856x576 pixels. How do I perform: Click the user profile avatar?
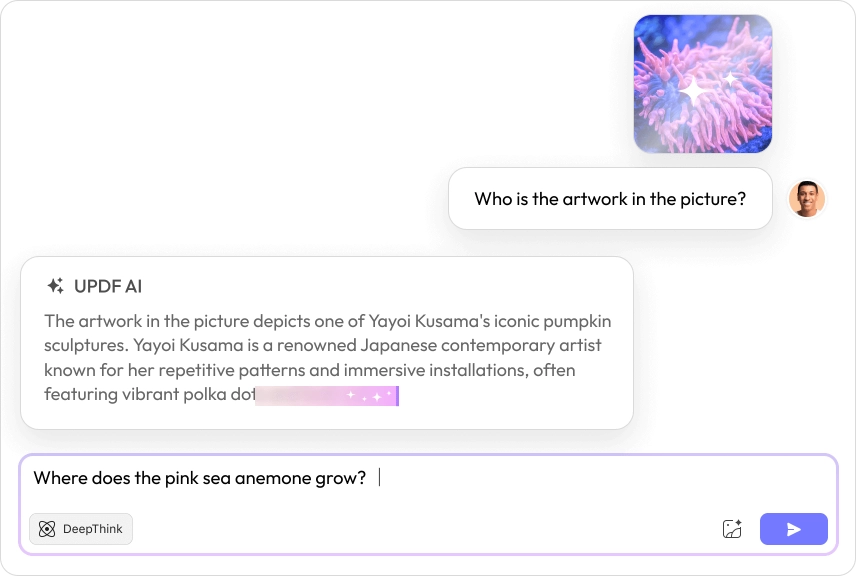click(x=806, y=199)
